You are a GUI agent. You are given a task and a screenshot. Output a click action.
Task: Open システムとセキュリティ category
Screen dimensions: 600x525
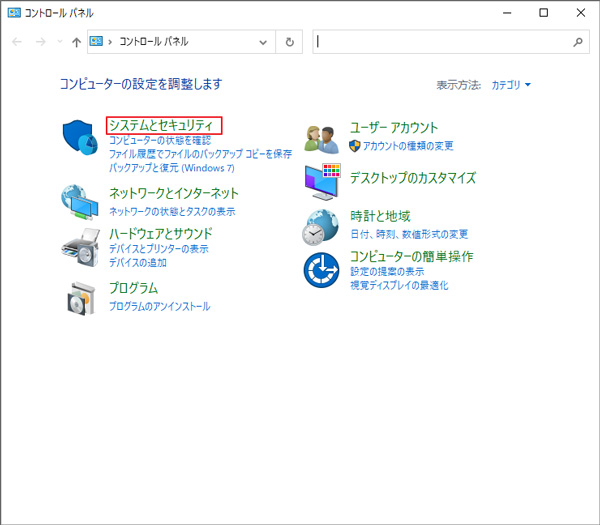[x=161, y=125]
